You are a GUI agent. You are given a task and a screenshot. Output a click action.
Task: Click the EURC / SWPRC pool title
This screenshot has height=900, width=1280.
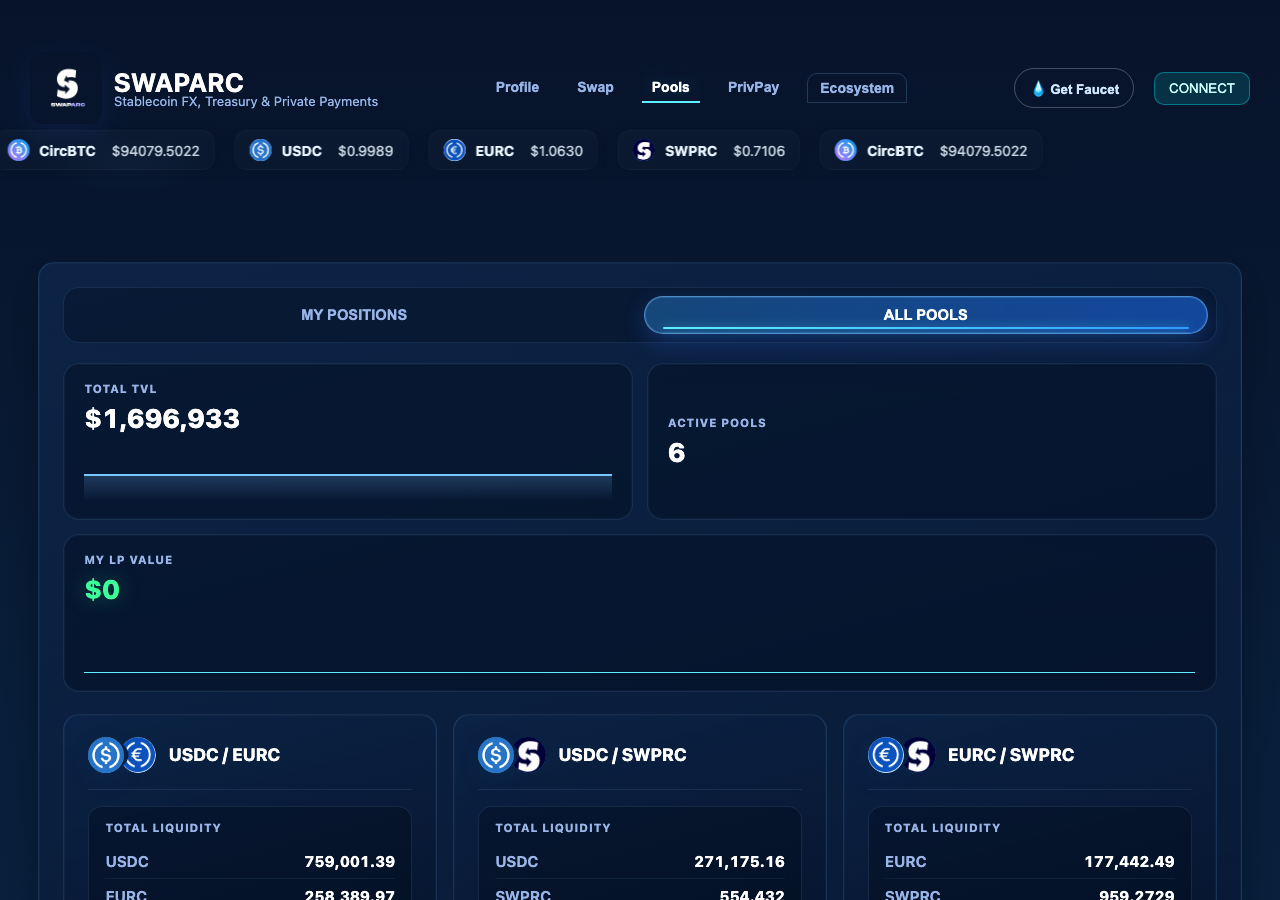[x=1011, y=755]
